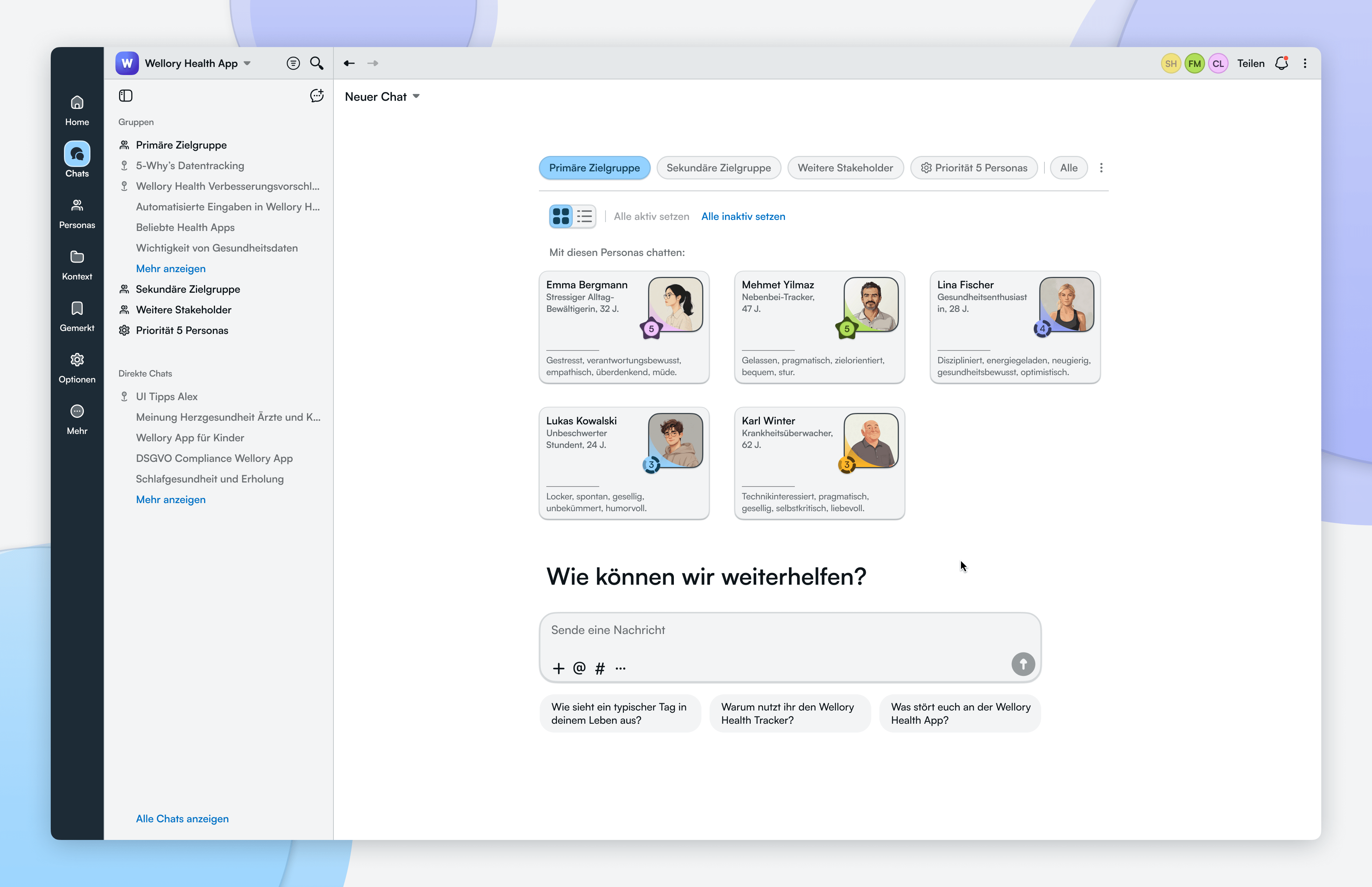Click the Kontext folder icon
Viewport: 1372px width, 887px height.
tap(76, 257)
